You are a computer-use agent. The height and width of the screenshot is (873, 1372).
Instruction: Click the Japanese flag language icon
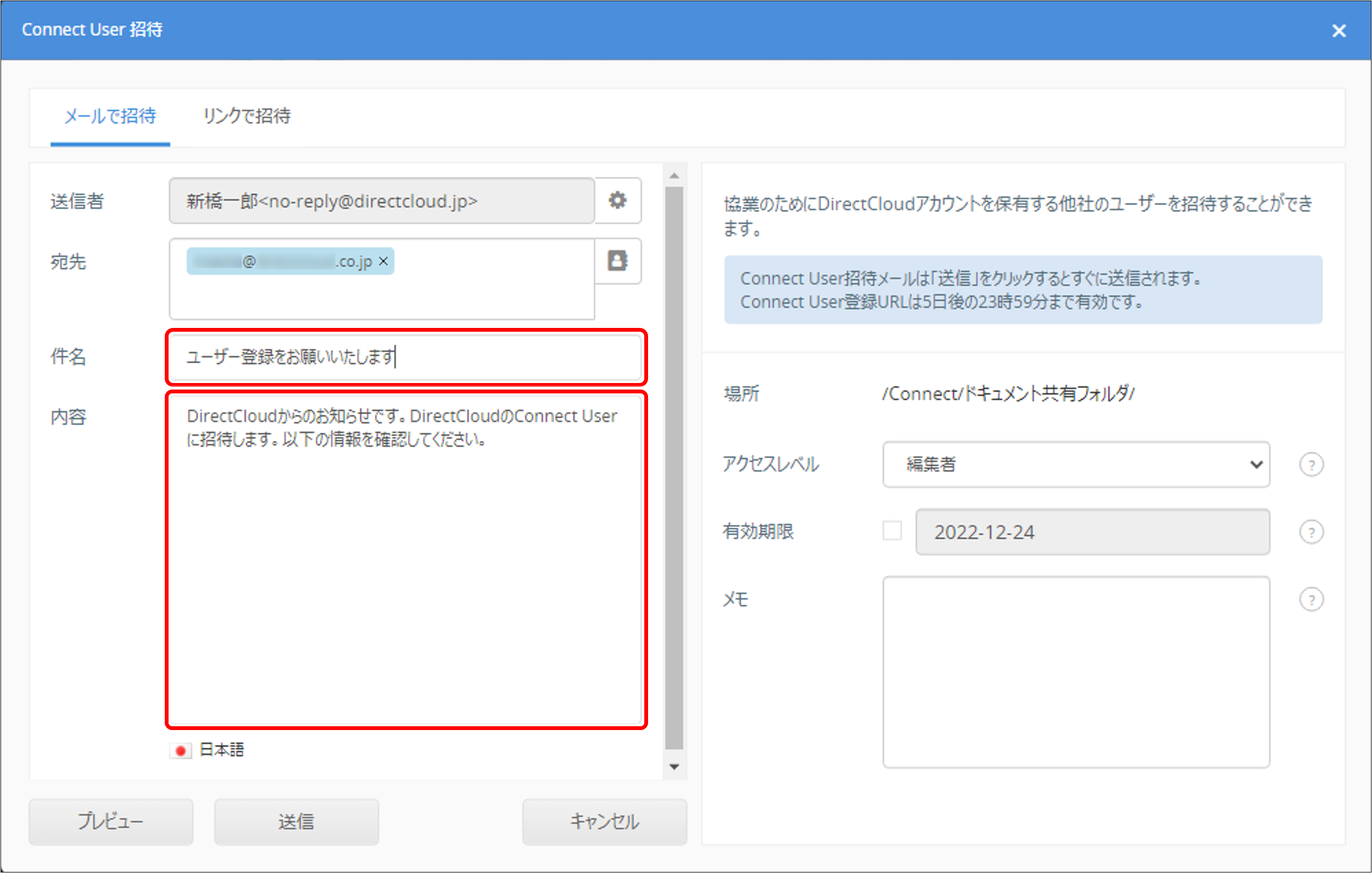[181, 751]
